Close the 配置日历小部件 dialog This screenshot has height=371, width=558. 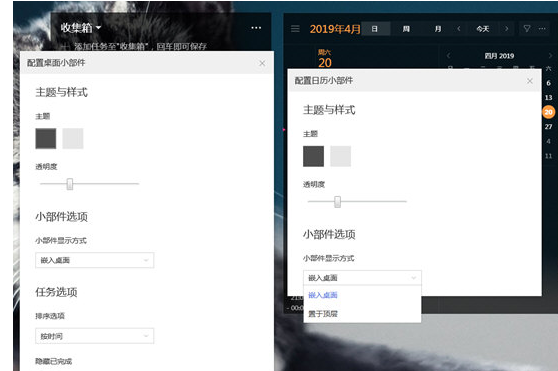click(x=530, y=81)
